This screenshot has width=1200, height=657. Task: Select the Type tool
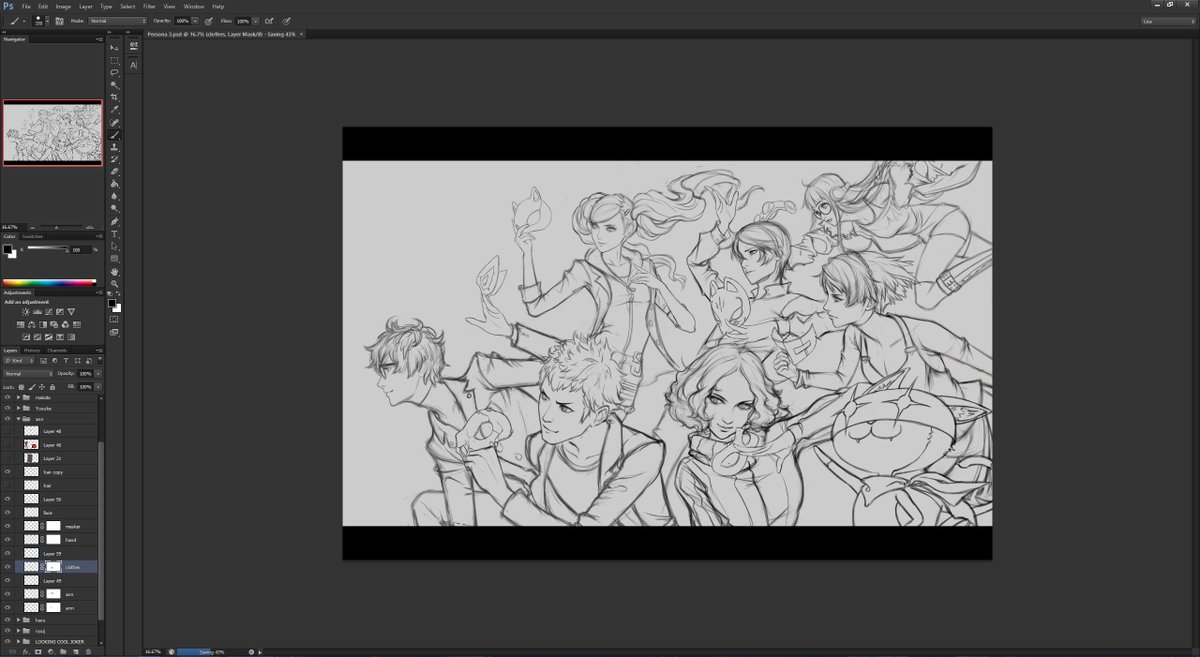coord(114,234)
